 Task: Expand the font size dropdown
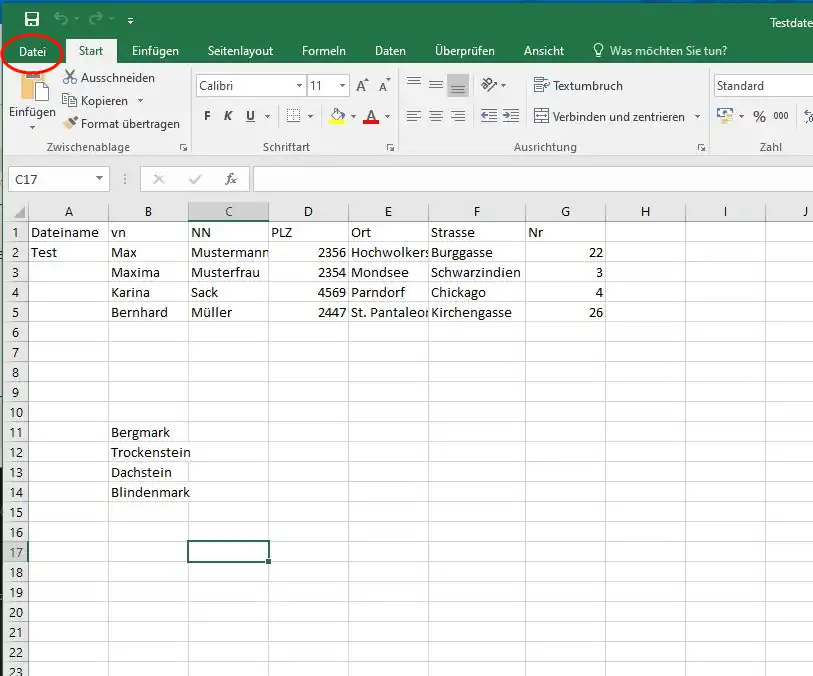[x=342, y=86]
